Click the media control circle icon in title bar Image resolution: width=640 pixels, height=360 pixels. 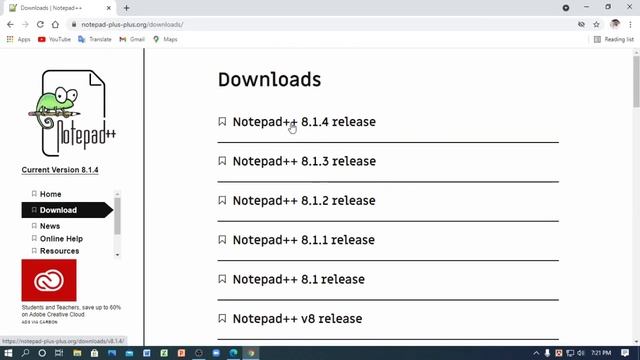pos(566,8)
